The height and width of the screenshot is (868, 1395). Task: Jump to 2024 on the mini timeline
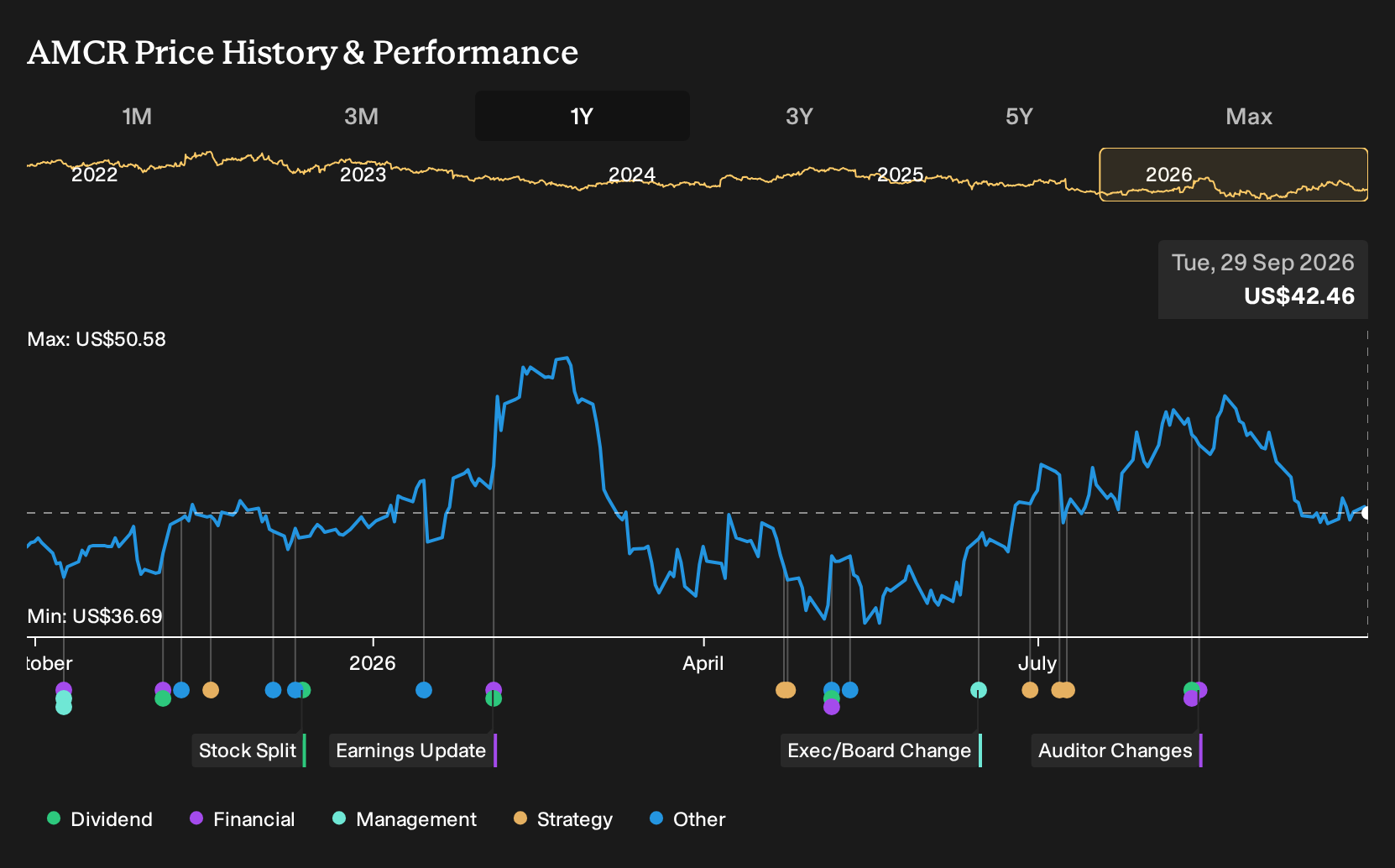(631, 175)
